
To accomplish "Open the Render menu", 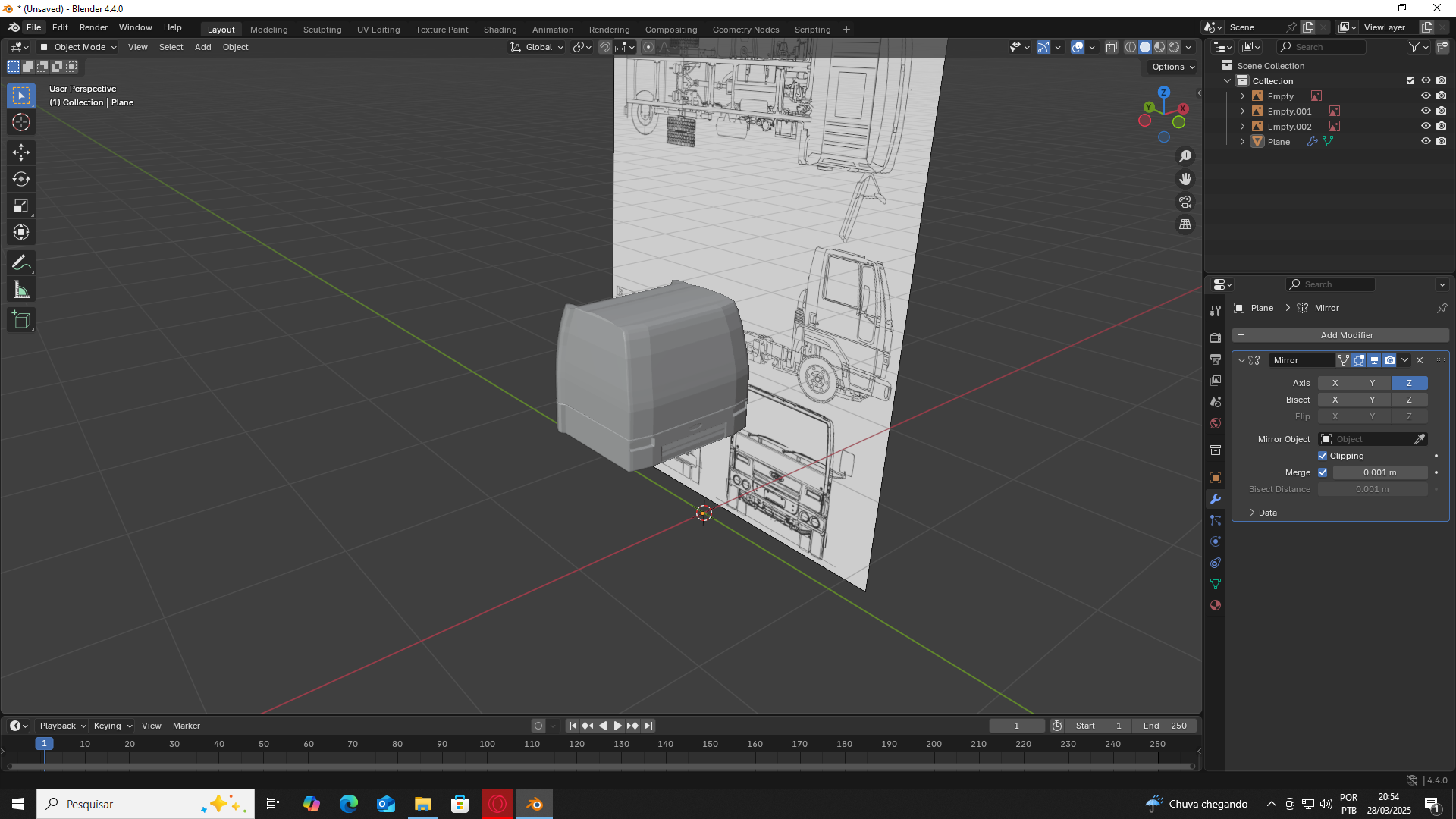I will [93, 27].
